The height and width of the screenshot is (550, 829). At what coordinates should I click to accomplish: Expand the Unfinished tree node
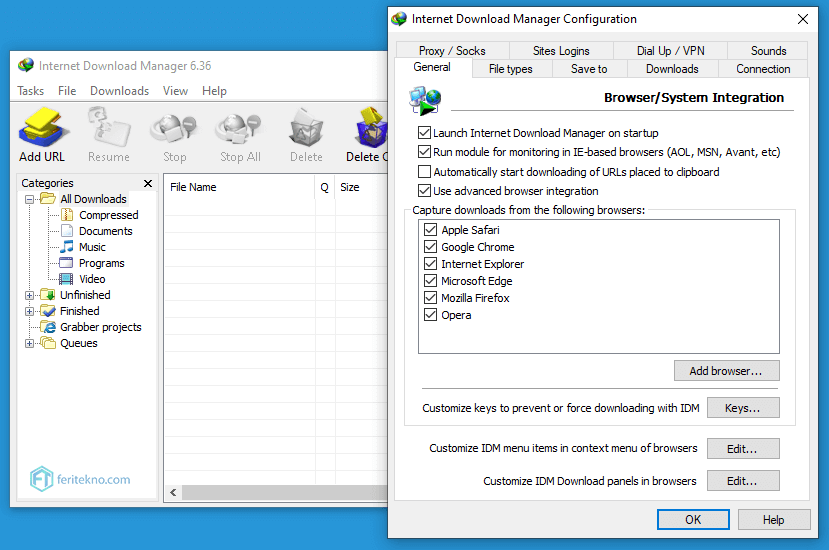pos(30,295)
